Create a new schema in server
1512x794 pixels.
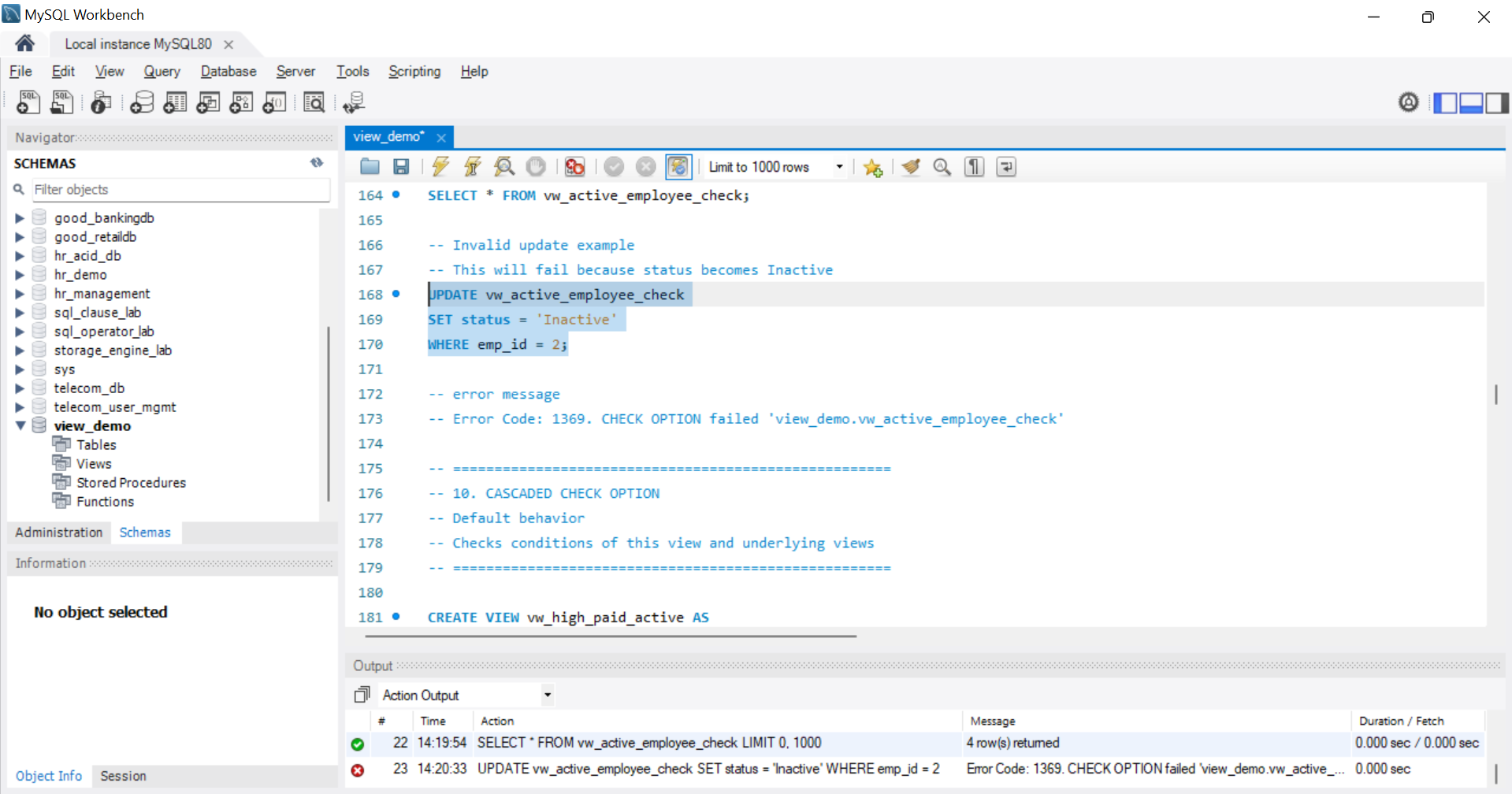tap(142, 102)
